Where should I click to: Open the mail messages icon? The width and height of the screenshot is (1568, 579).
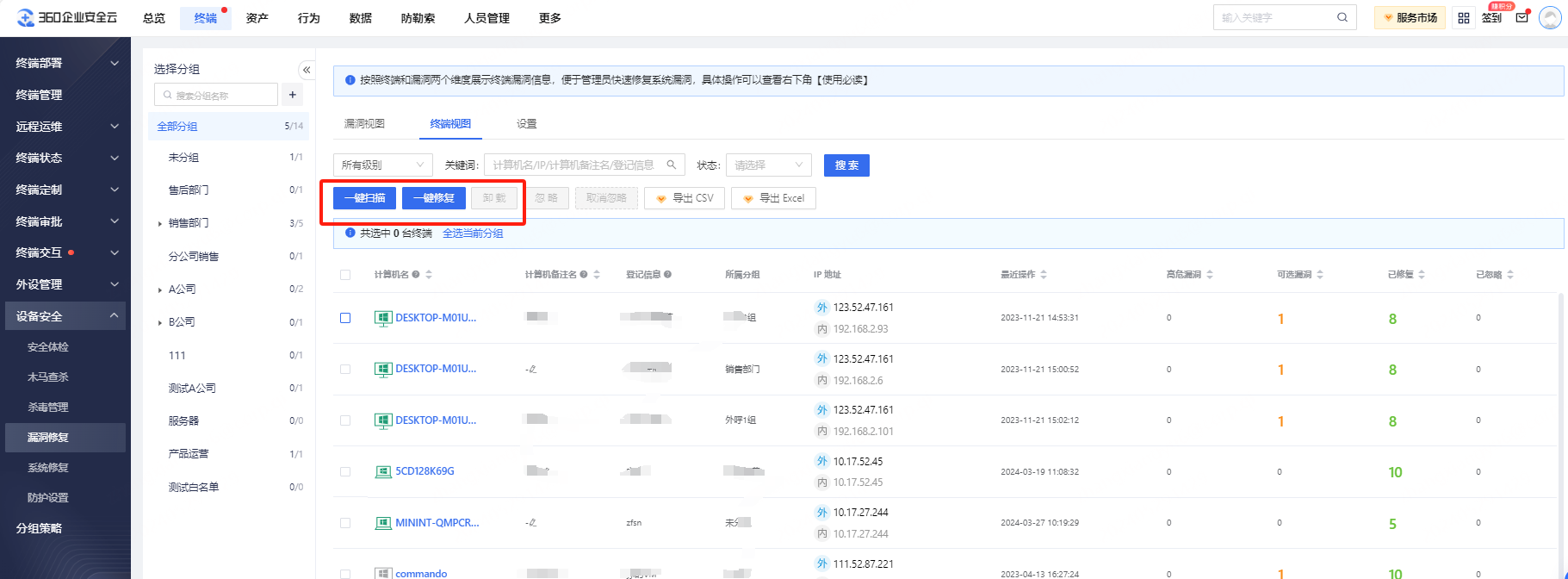[x=1522, y=18]
